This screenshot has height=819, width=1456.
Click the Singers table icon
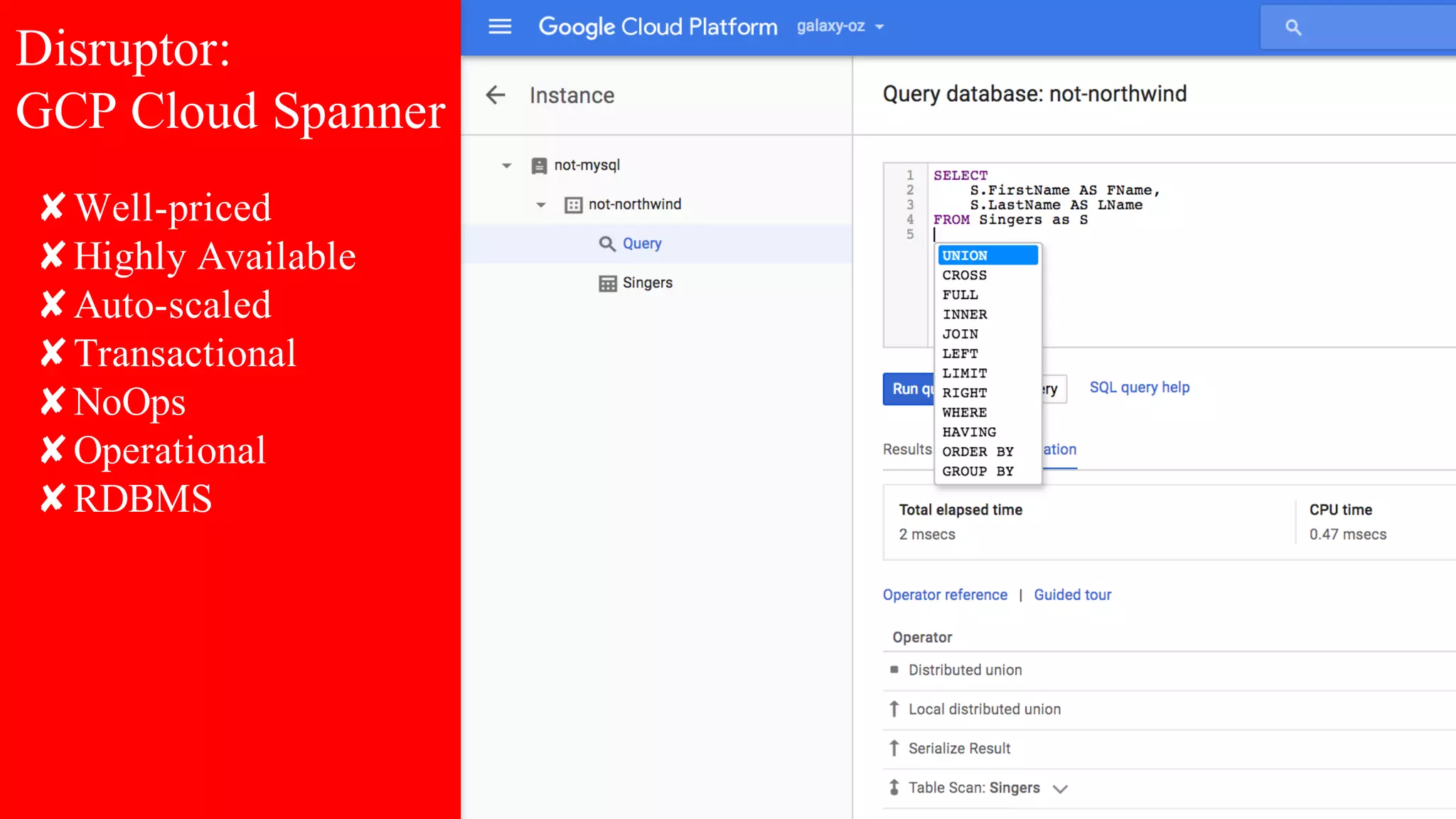coord(607,283)
